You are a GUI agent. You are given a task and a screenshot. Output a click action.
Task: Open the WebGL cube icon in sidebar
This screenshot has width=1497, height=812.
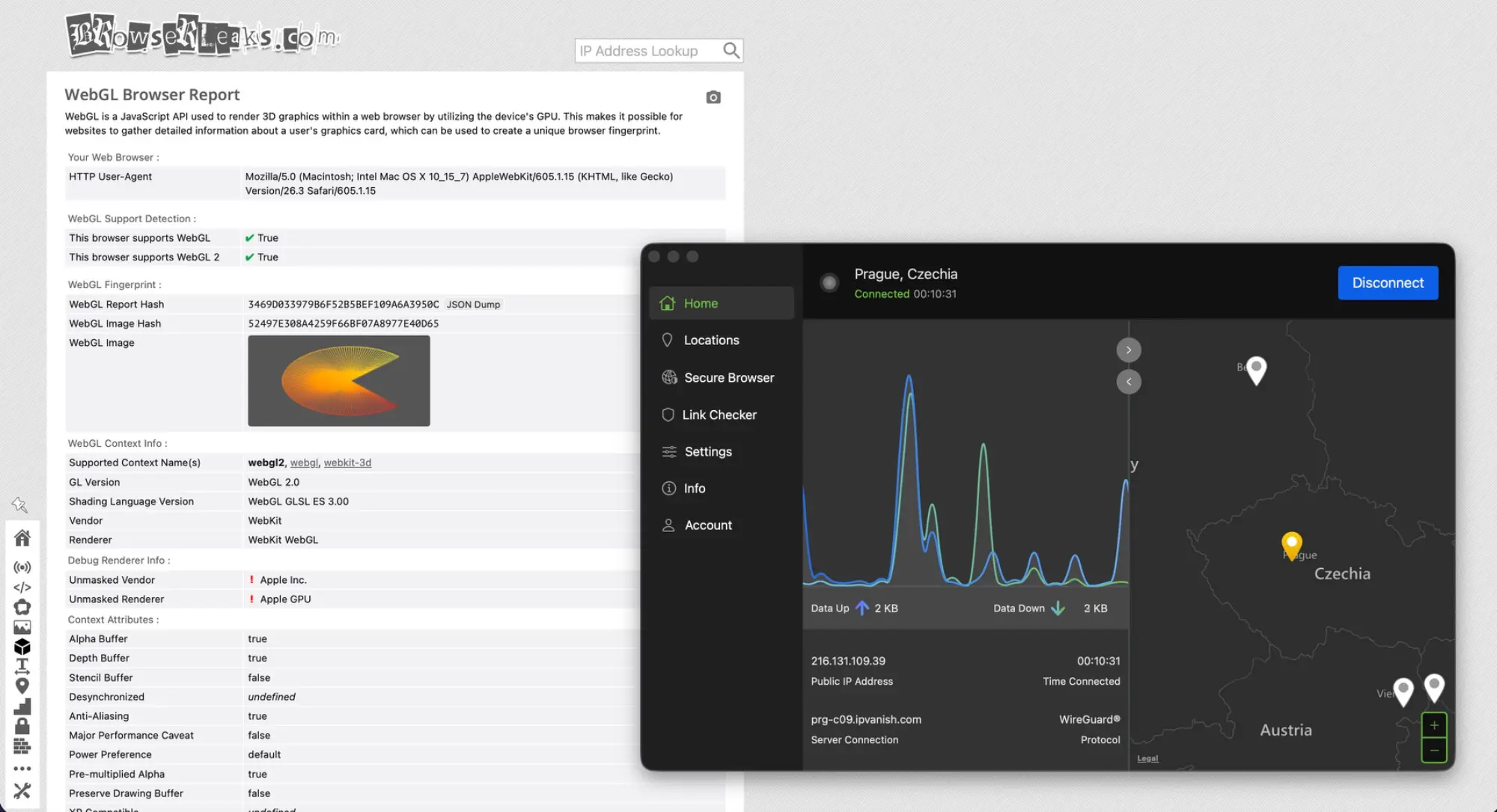click(22, 647)
